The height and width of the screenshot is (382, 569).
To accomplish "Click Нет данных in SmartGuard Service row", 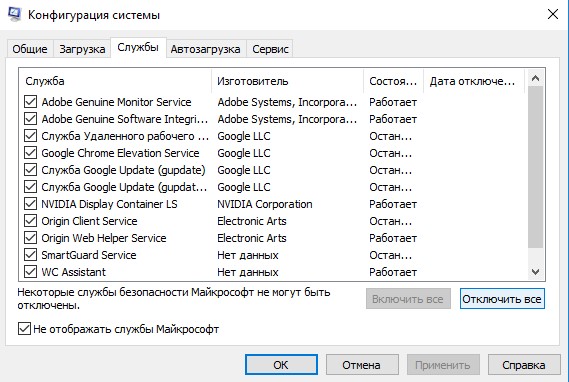I will [248, 255].
